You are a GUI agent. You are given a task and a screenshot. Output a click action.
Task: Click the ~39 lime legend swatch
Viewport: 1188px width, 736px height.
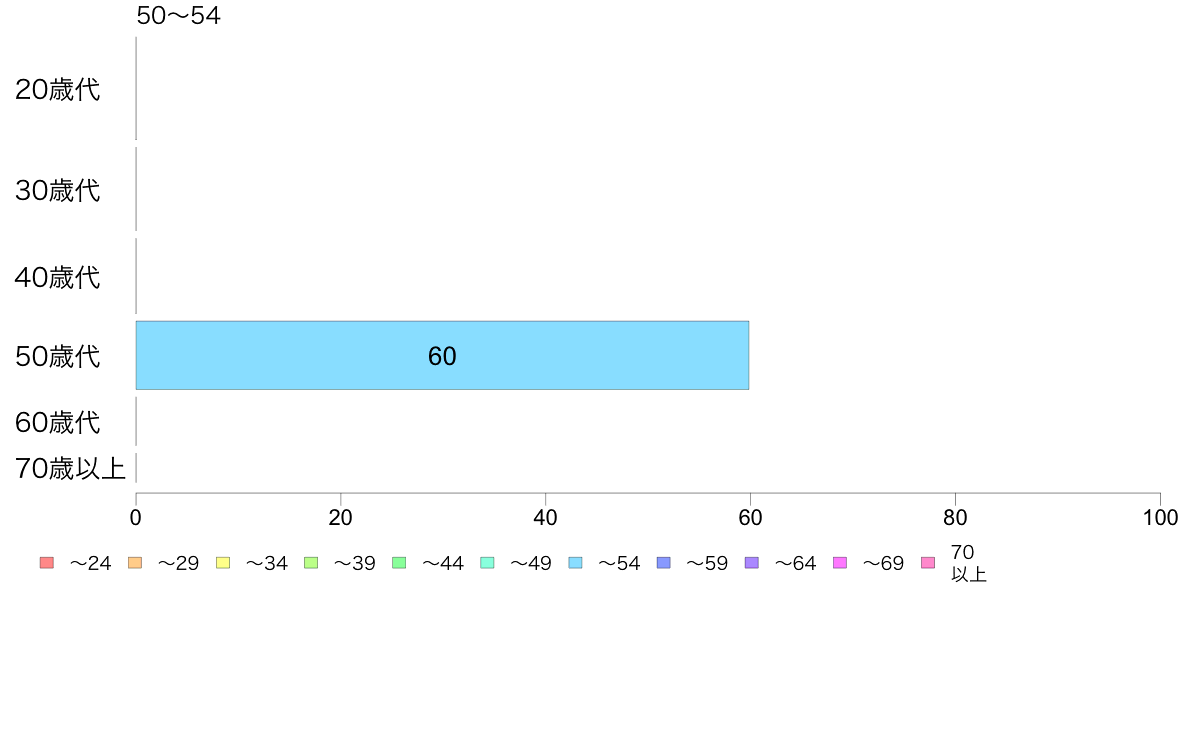pyautogui.click(x=311, y=562)
